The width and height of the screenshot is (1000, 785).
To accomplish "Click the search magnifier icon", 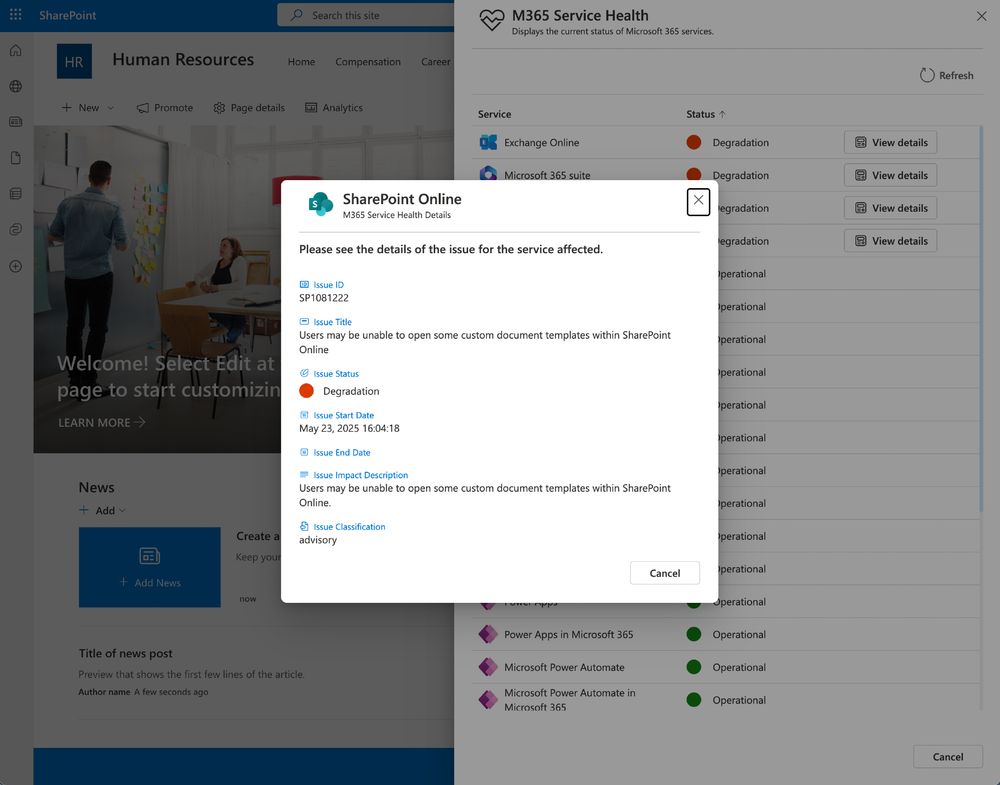I will [297, 15].
